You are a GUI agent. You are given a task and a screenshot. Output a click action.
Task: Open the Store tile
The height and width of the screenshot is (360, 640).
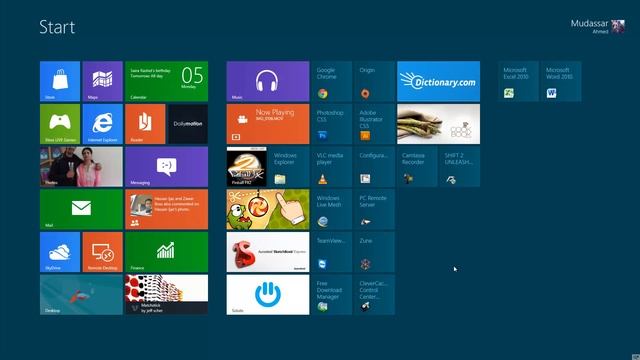point(60,81)
